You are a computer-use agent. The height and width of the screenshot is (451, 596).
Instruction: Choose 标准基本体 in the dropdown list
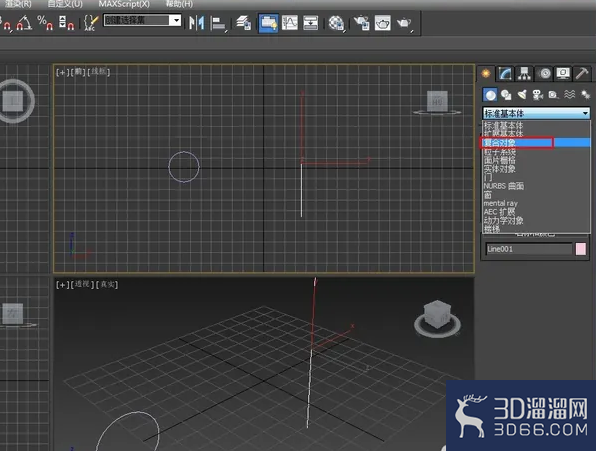coord(536,125)
